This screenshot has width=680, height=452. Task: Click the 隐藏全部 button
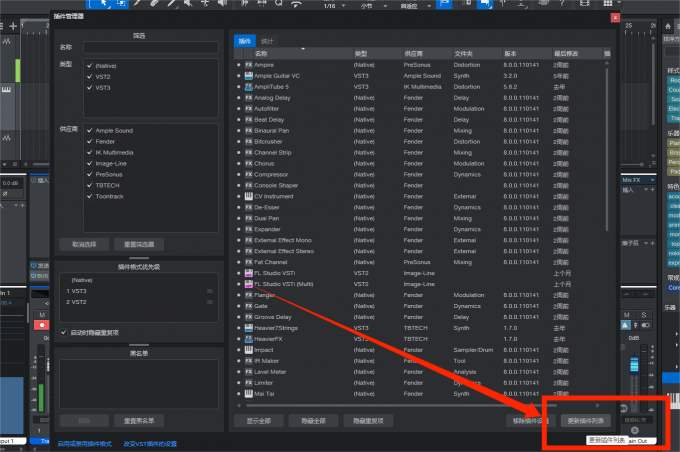(x=311, y=421)
